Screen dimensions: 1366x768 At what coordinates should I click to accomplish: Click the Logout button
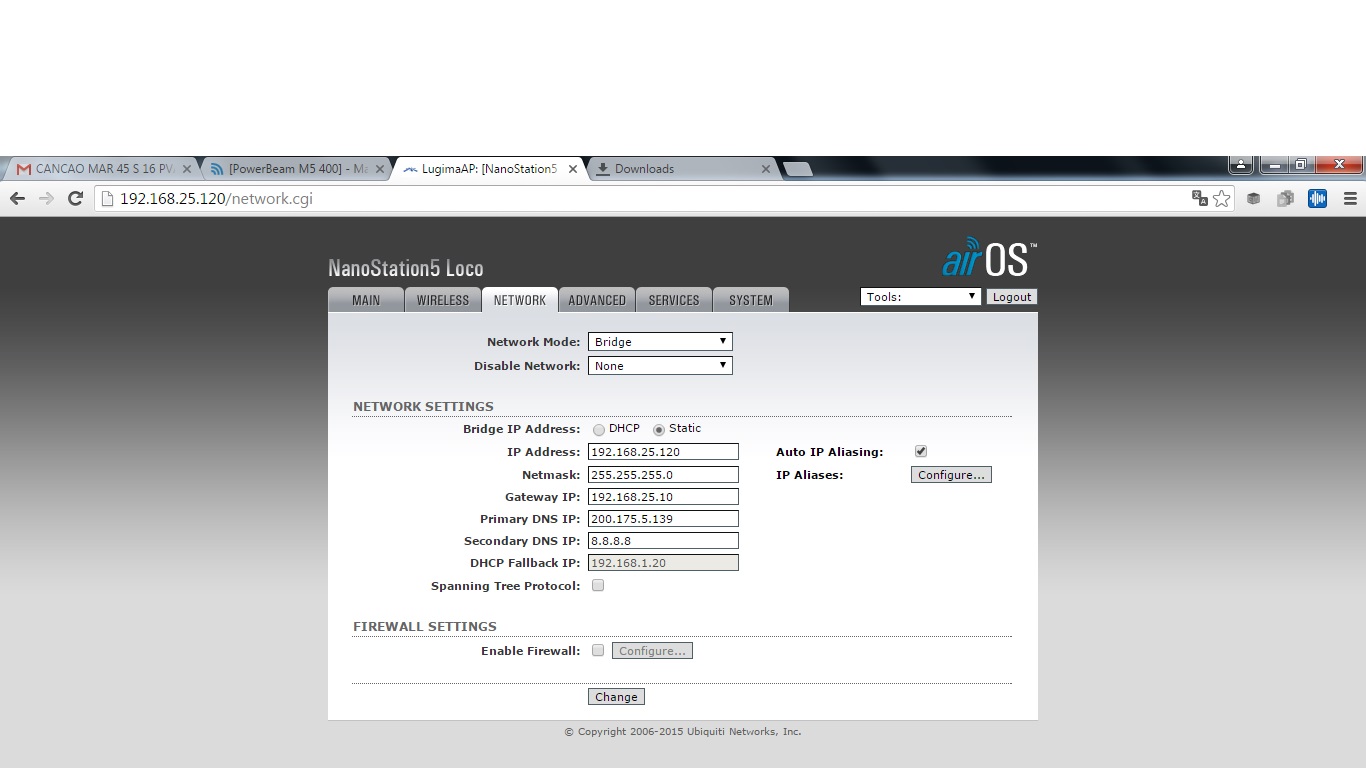tap(1012, 297)
